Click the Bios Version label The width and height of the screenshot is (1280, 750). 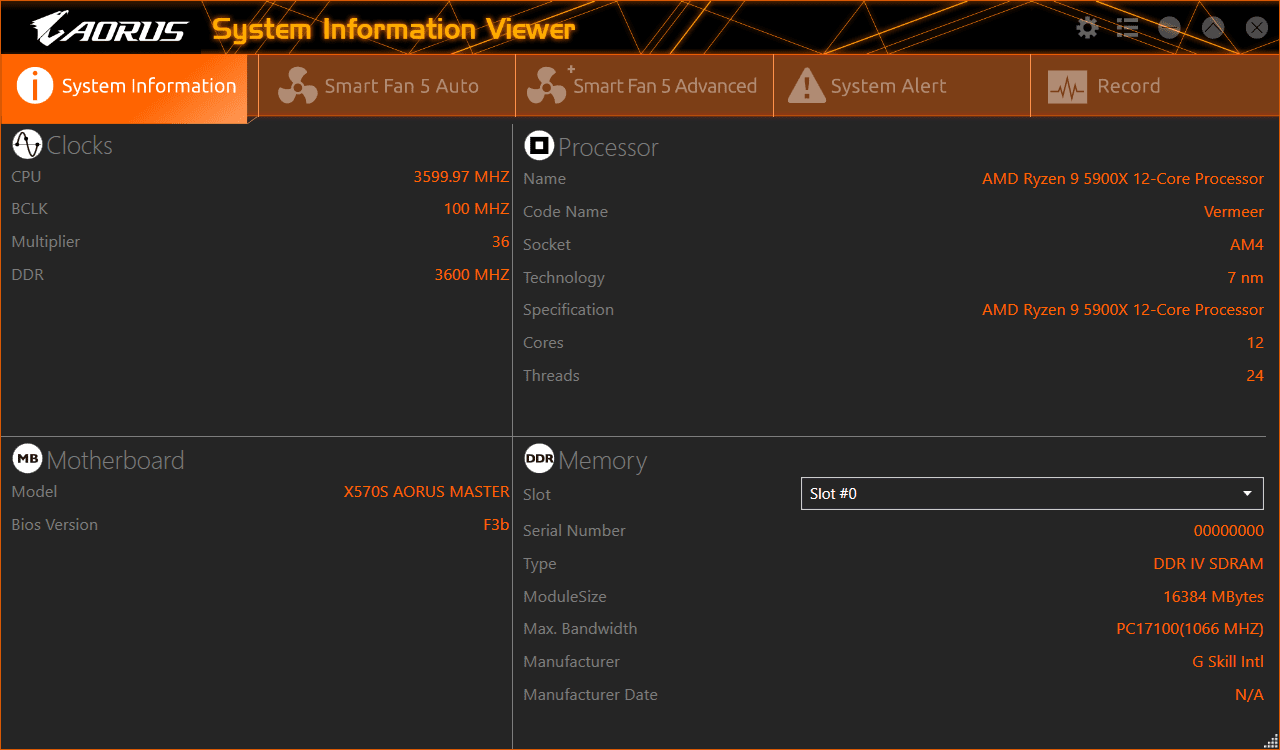point(55,524)
